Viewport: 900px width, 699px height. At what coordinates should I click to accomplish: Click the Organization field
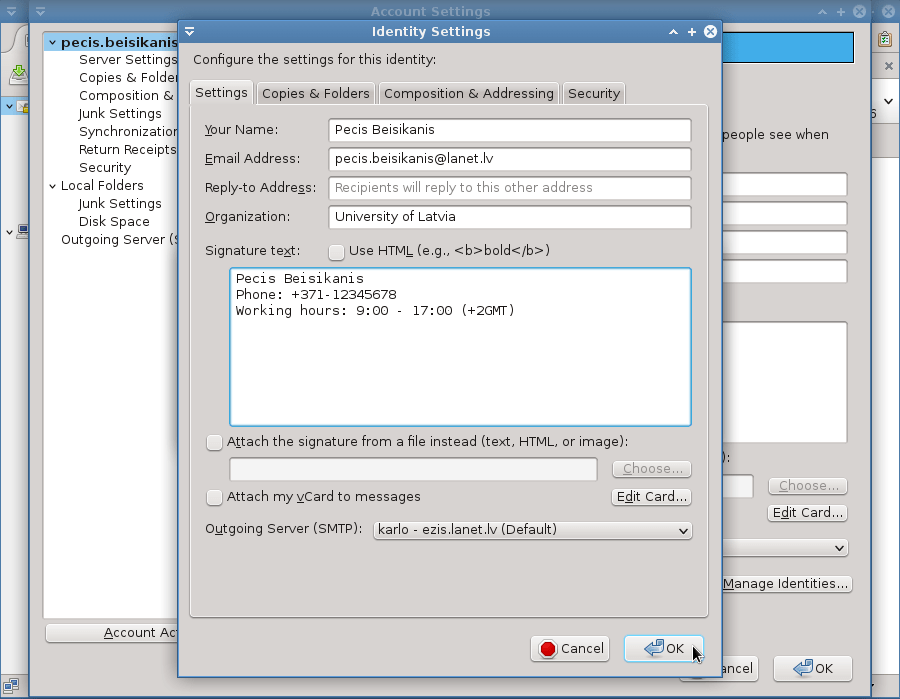pos(510,217)
